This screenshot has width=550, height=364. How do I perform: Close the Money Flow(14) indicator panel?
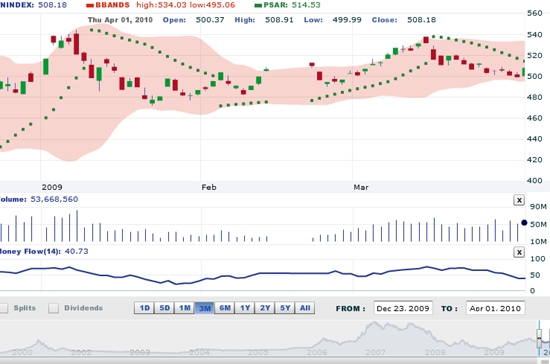point(519,252)
